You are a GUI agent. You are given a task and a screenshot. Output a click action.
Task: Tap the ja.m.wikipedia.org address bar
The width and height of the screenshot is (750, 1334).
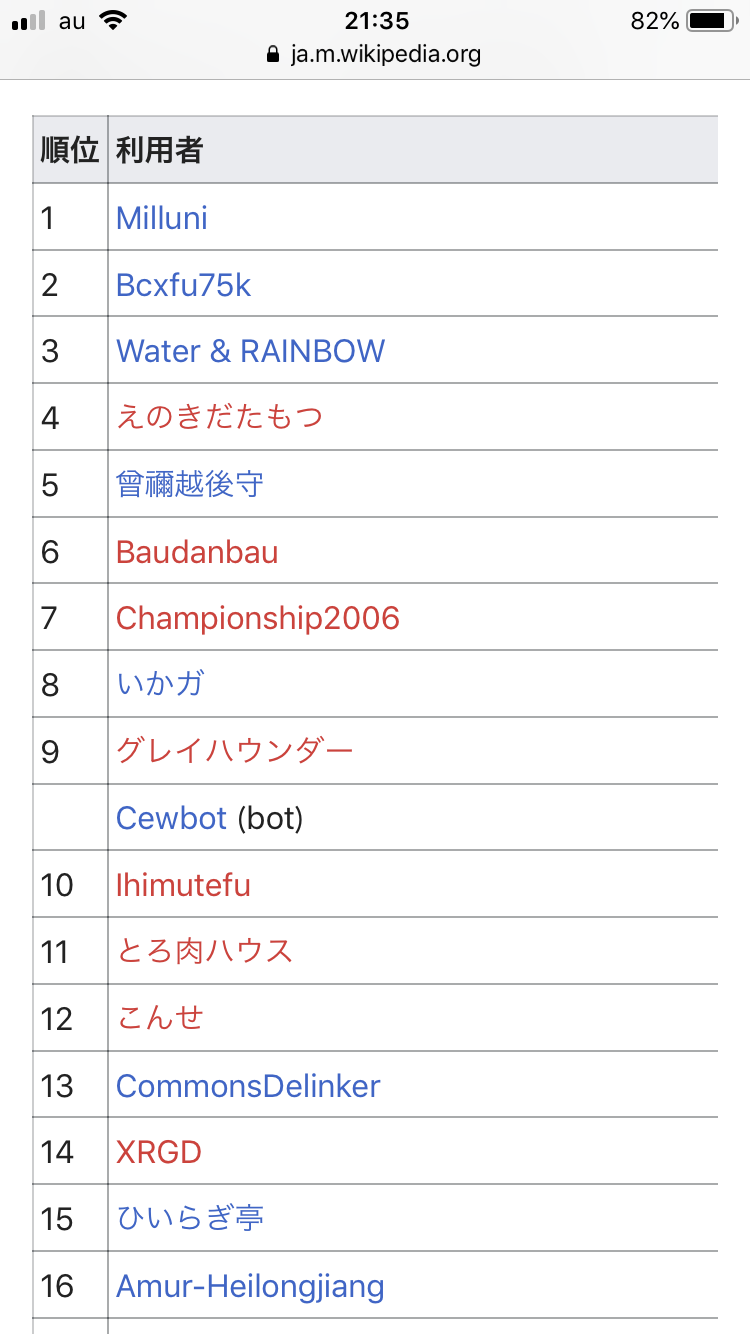[375, 54]
